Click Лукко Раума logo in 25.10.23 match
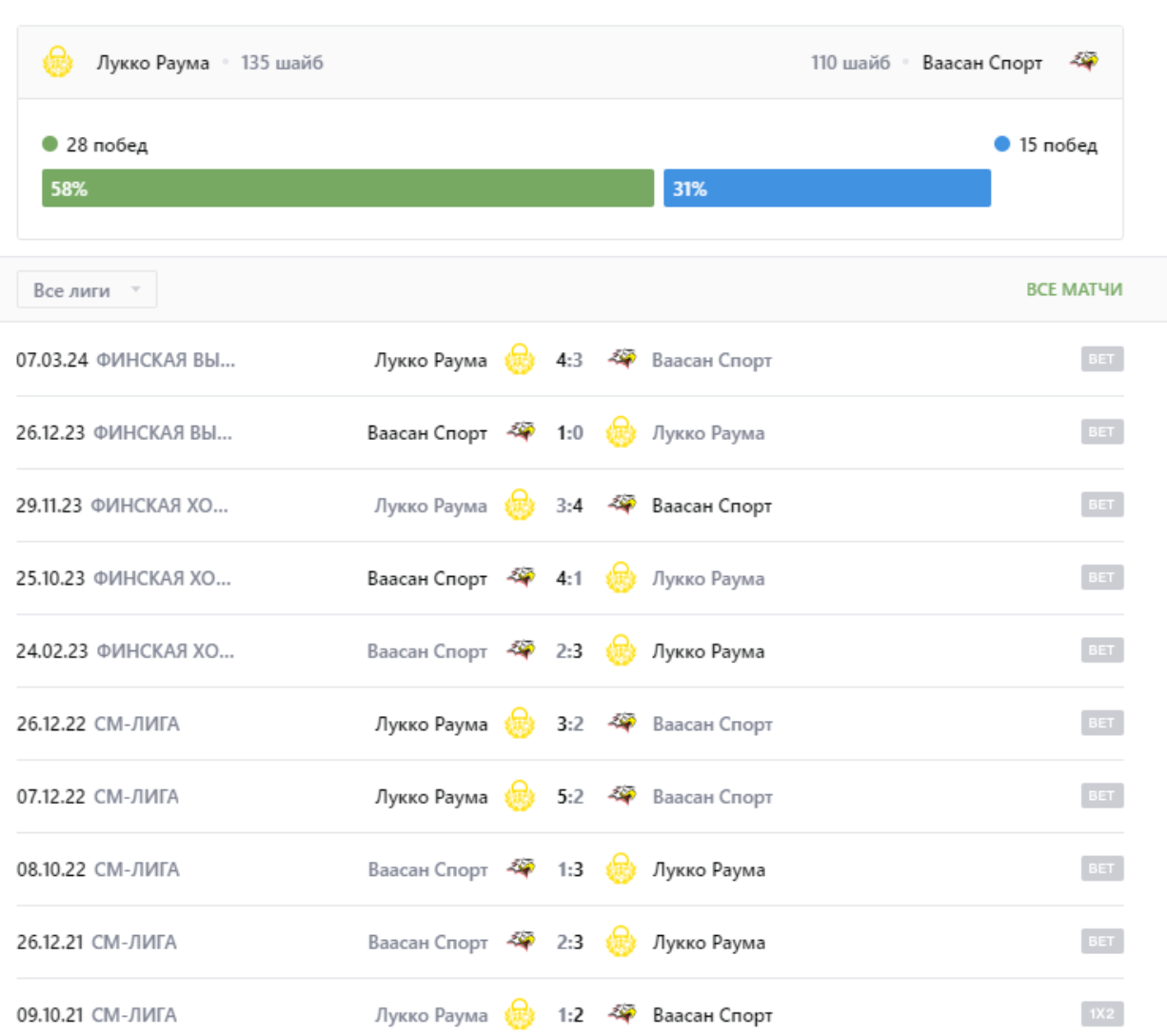Screen dimensions: 1167x1036 coord(621,578)
